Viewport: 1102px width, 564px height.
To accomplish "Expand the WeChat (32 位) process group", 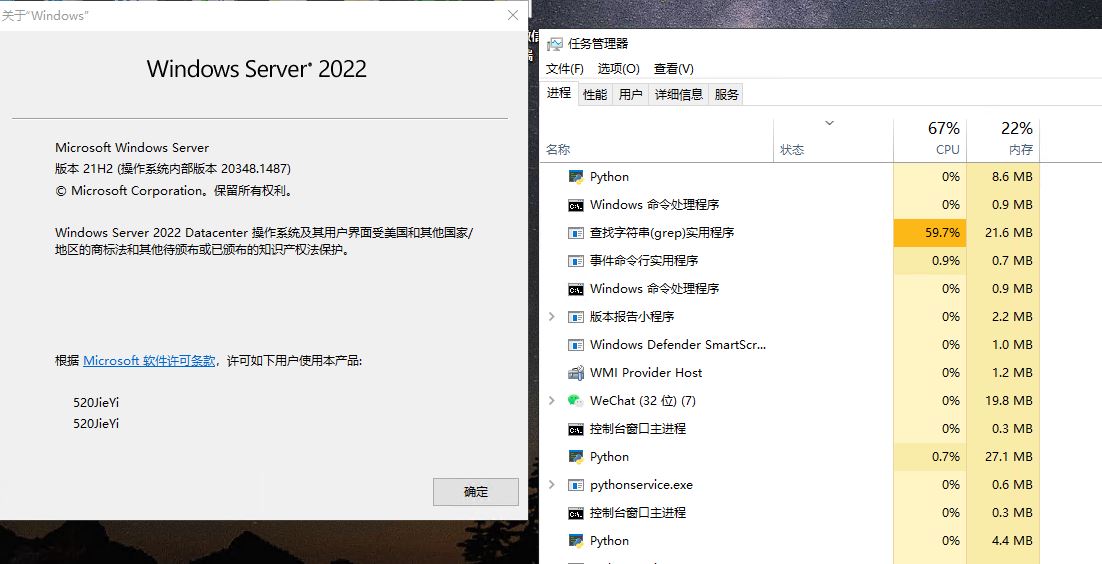I will (552, 401).
